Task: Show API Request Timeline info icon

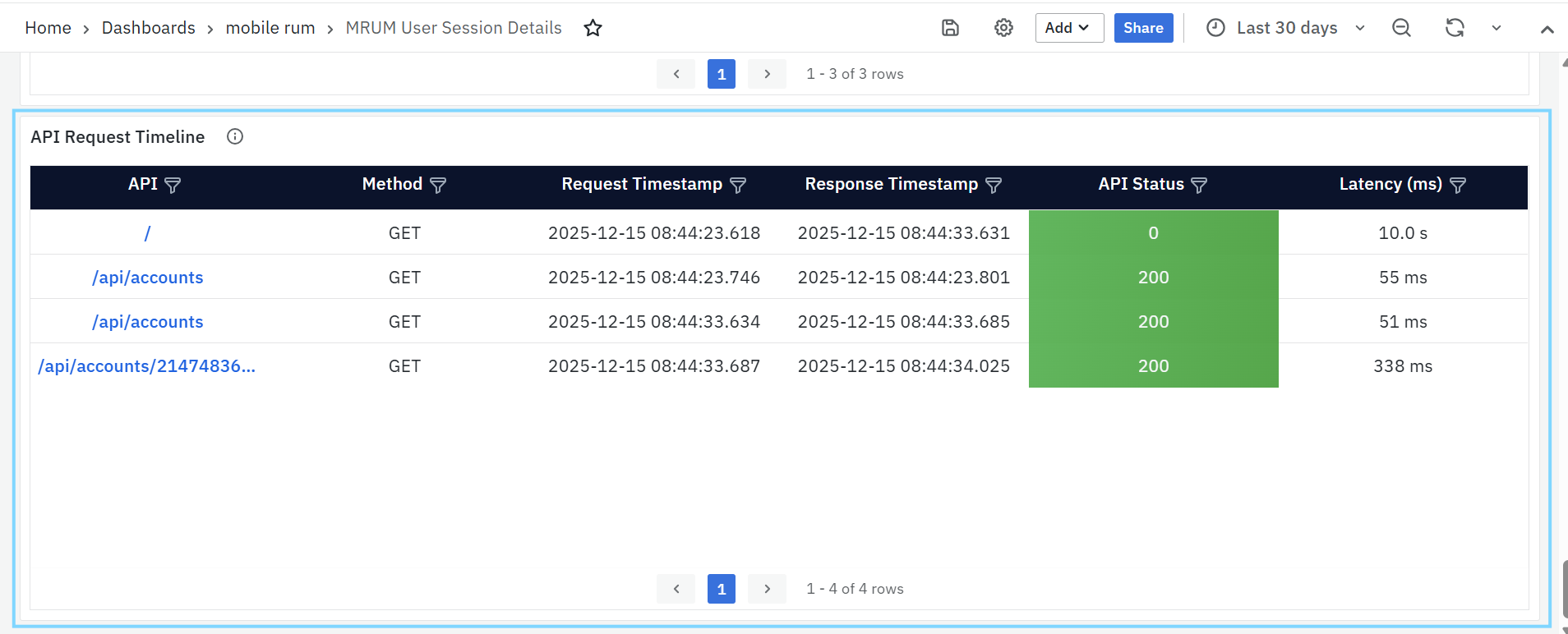Action: tap(235, 136)
